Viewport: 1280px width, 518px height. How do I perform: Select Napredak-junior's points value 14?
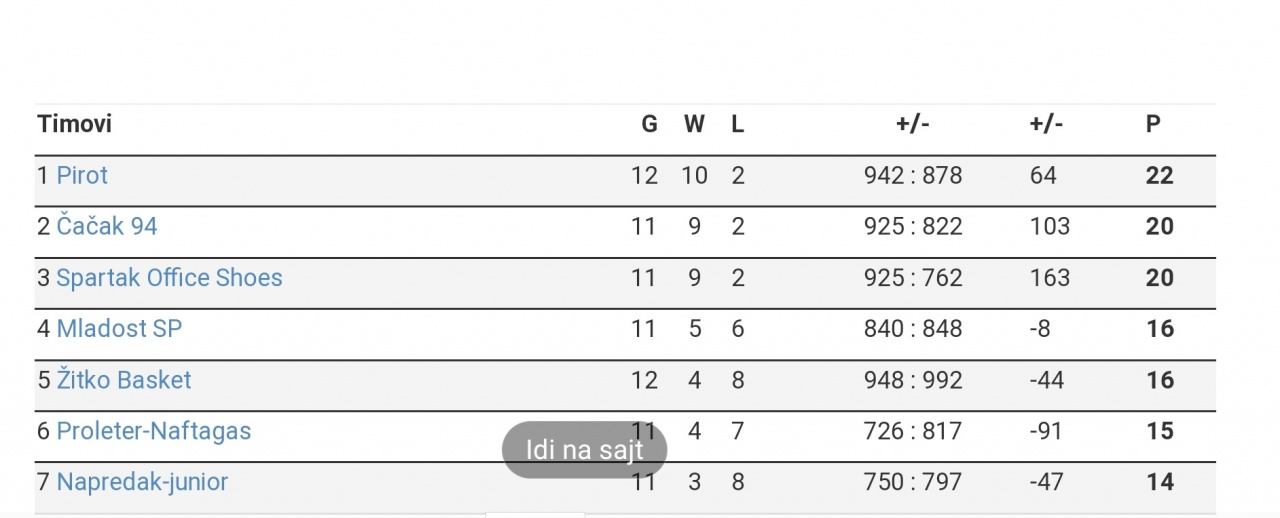[1159, 482]
